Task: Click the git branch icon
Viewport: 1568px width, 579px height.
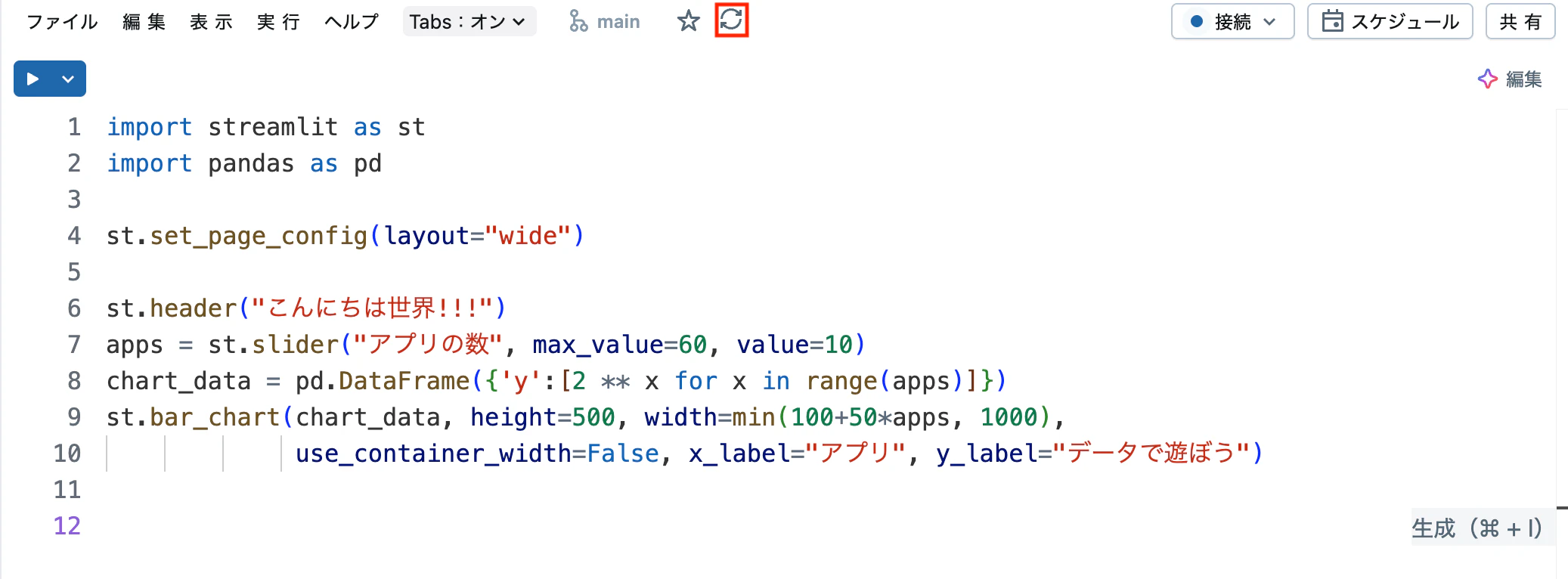Action: tap(578, 22)
